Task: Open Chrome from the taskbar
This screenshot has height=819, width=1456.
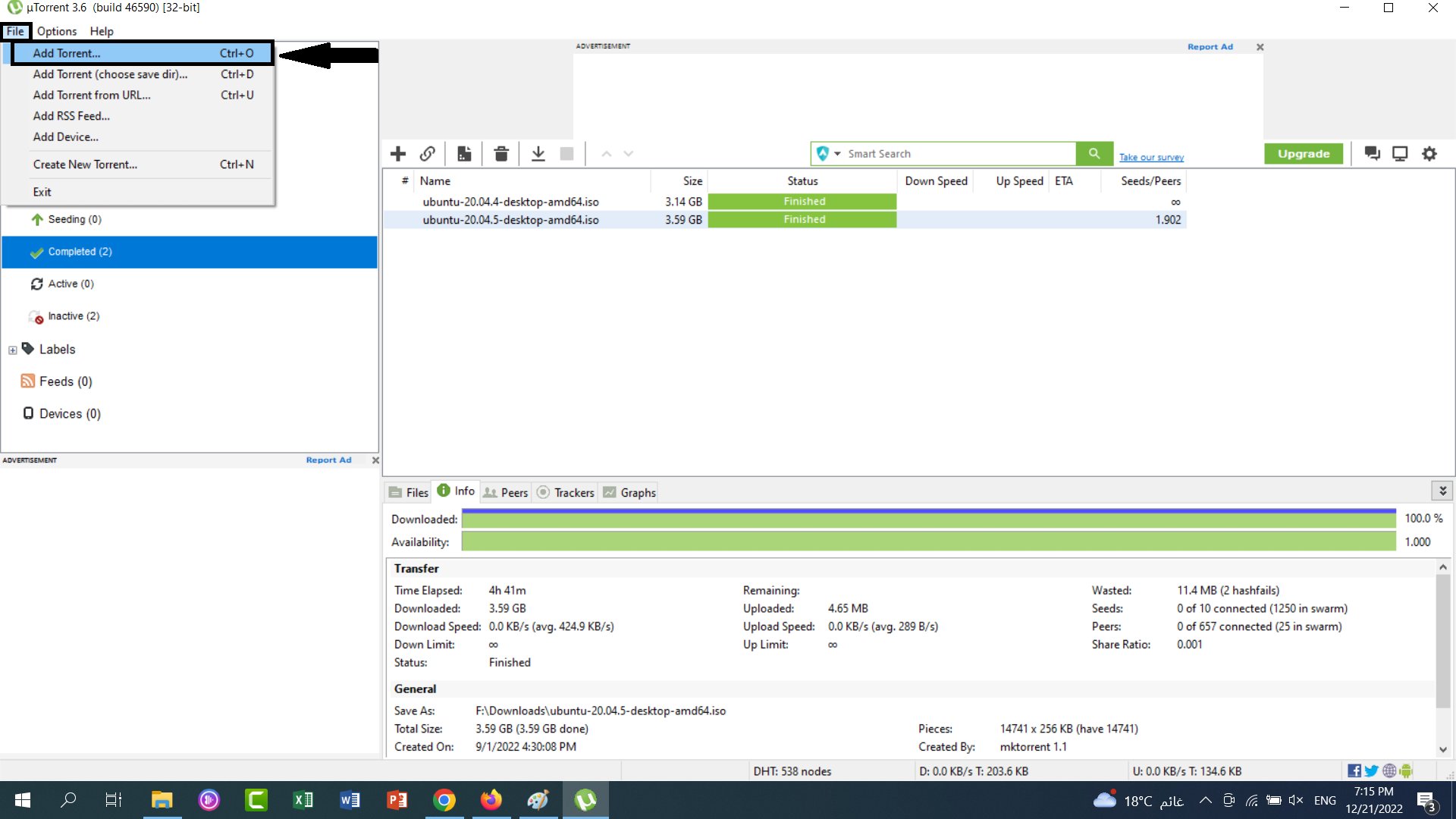Action: [x=444, y=800]
